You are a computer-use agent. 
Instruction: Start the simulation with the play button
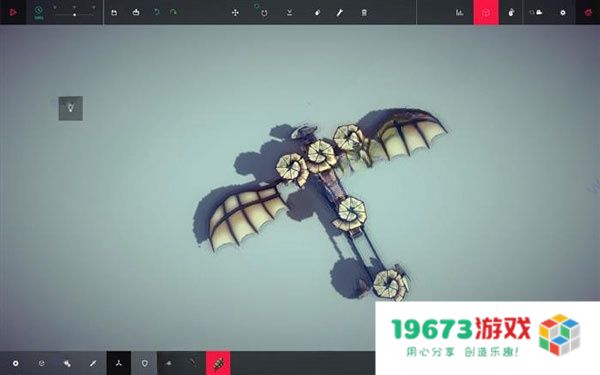coord(13,12)
